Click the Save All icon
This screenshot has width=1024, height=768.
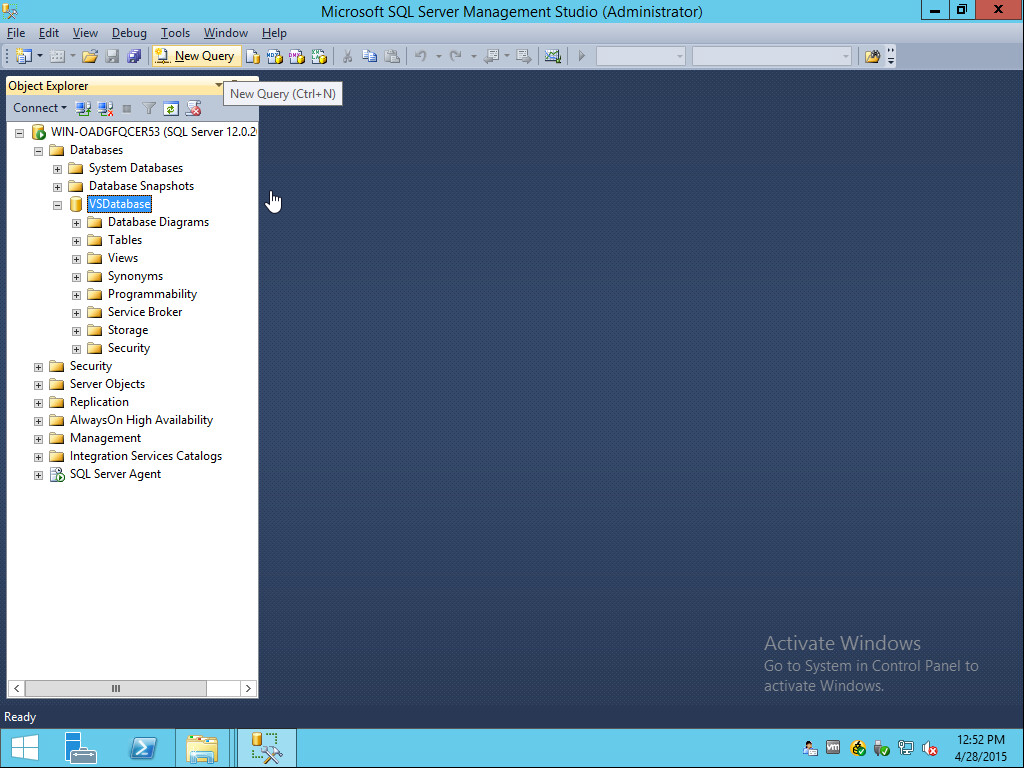pyautogui.click(x=134, y=56)
